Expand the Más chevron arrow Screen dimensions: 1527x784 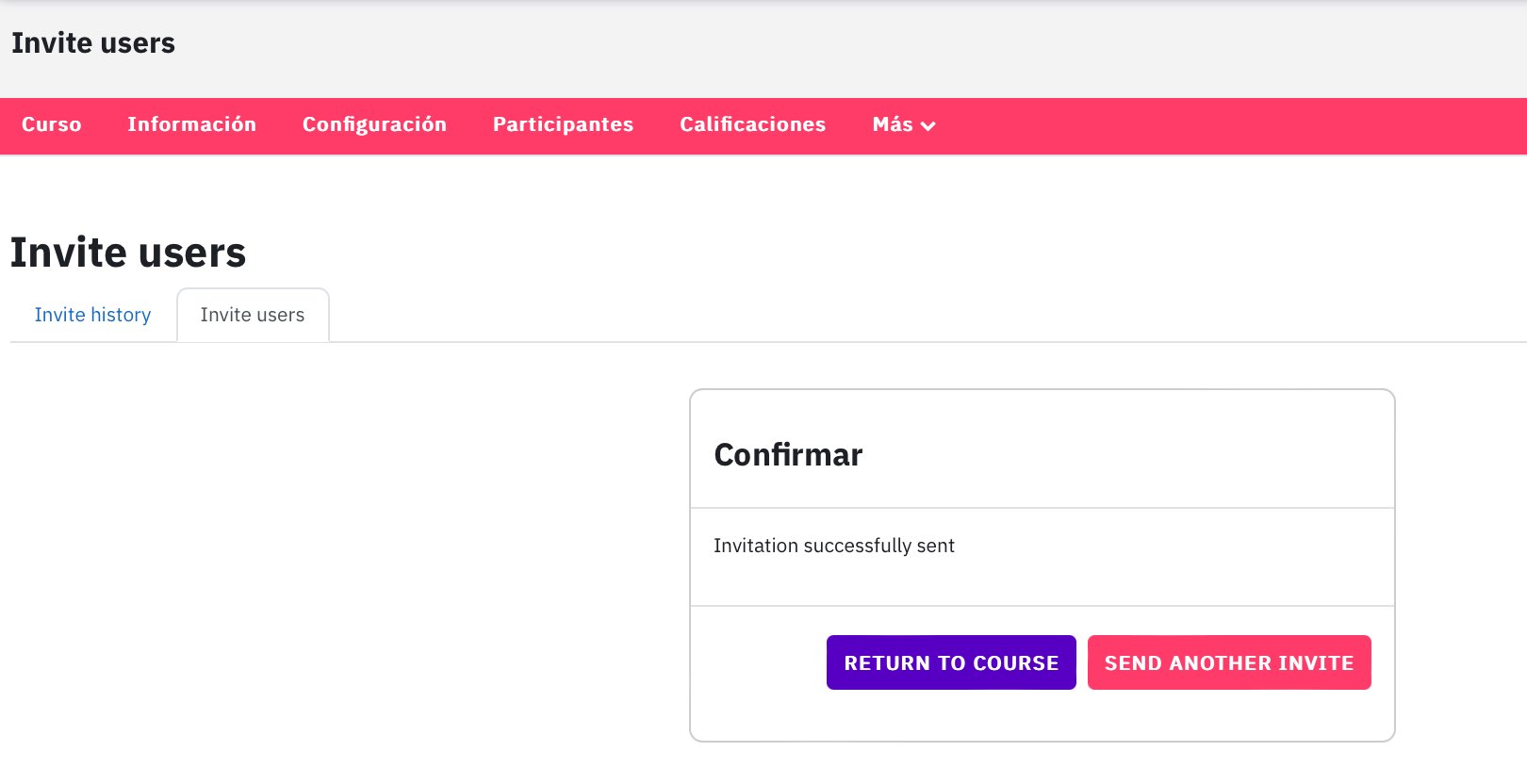[x=928, y=126]
